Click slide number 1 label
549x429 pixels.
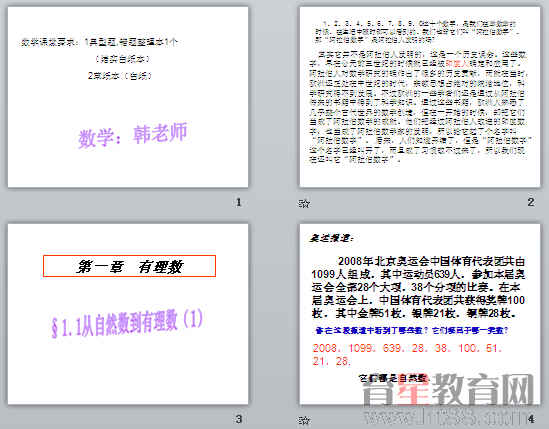239,202
